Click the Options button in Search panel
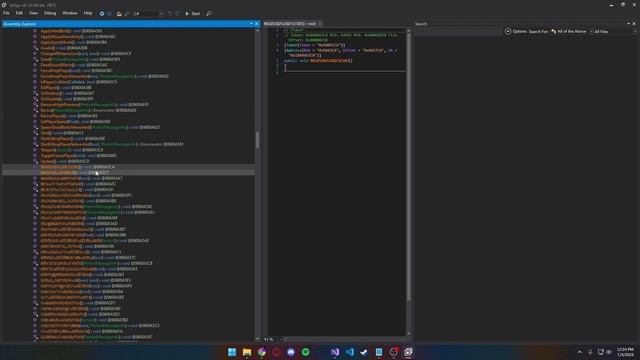 (x=516, y=31)
